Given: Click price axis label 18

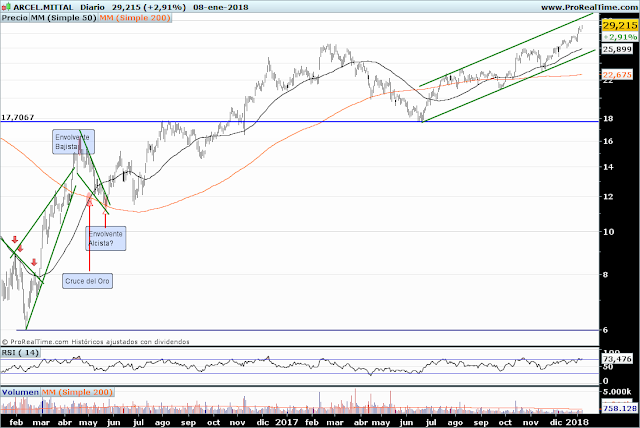Looking at the screenshot, I should pyautogui.click(x=608, y=119).
